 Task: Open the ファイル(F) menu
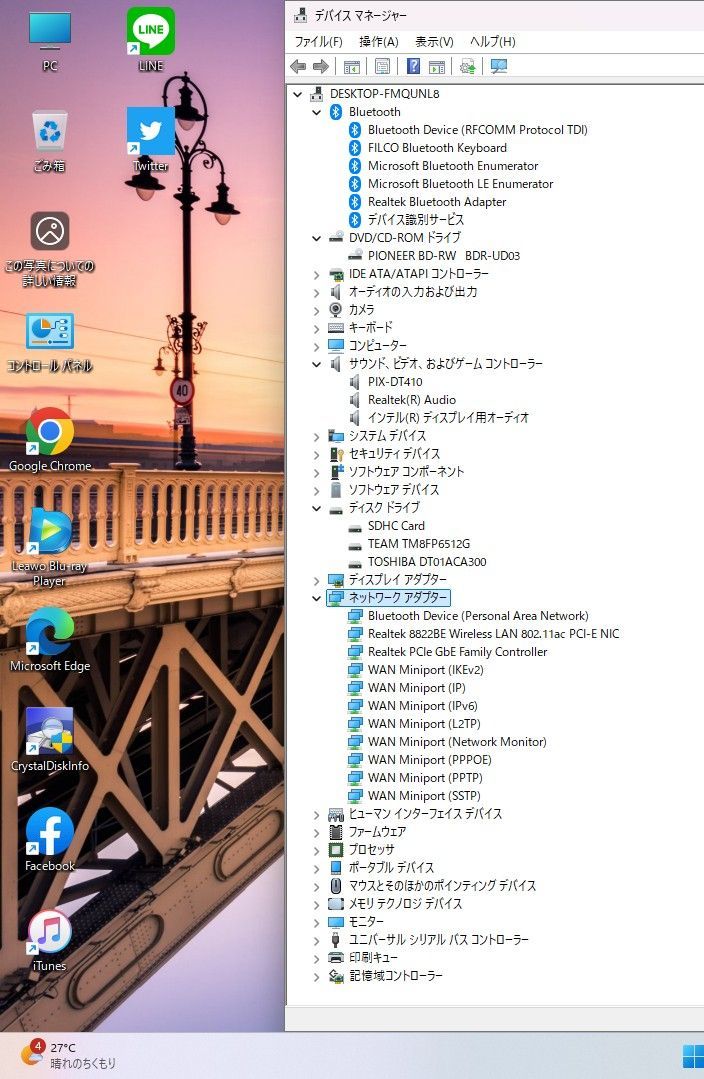[319, 41]
